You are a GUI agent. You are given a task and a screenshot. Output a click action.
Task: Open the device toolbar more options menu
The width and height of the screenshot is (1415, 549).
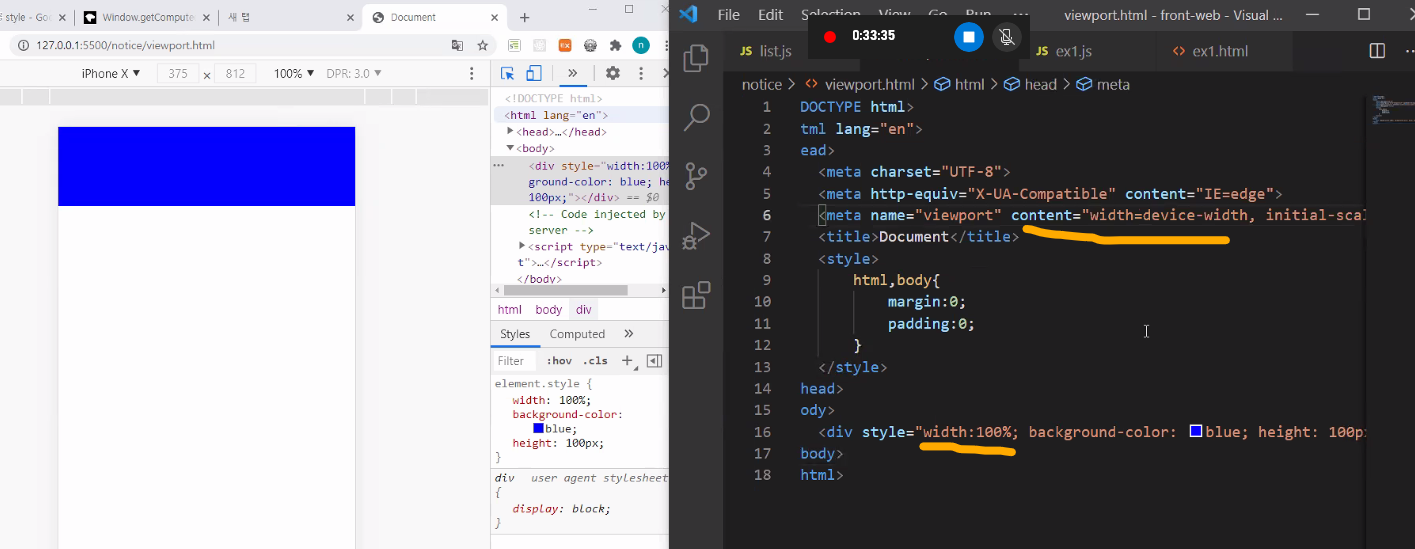[x=472, y=74]
